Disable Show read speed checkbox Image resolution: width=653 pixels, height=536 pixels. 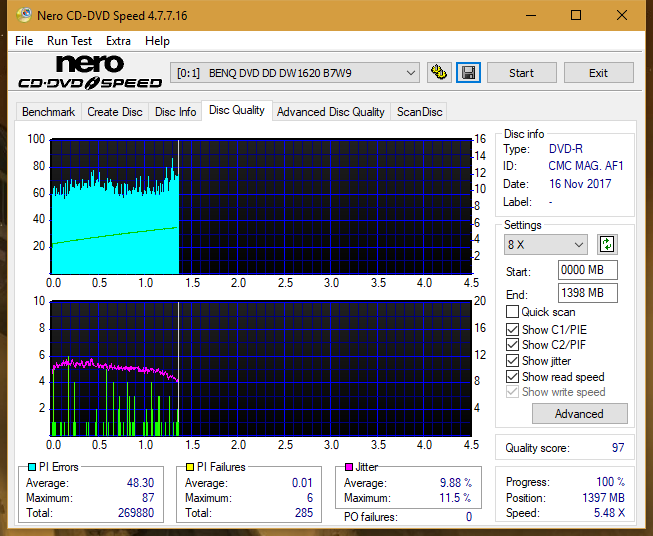pos(512,376)
